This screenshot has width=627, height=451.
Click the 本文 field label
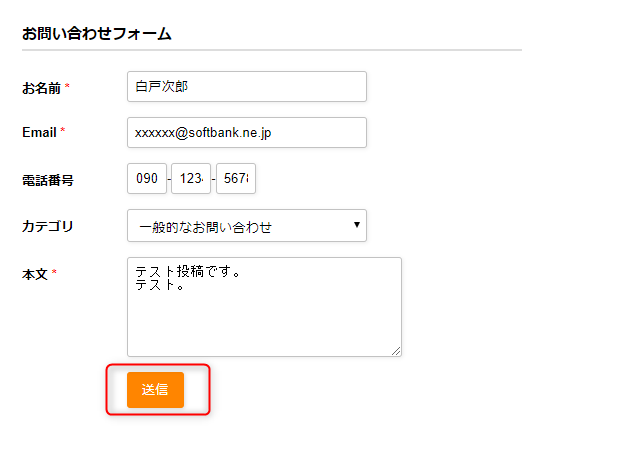35,273
